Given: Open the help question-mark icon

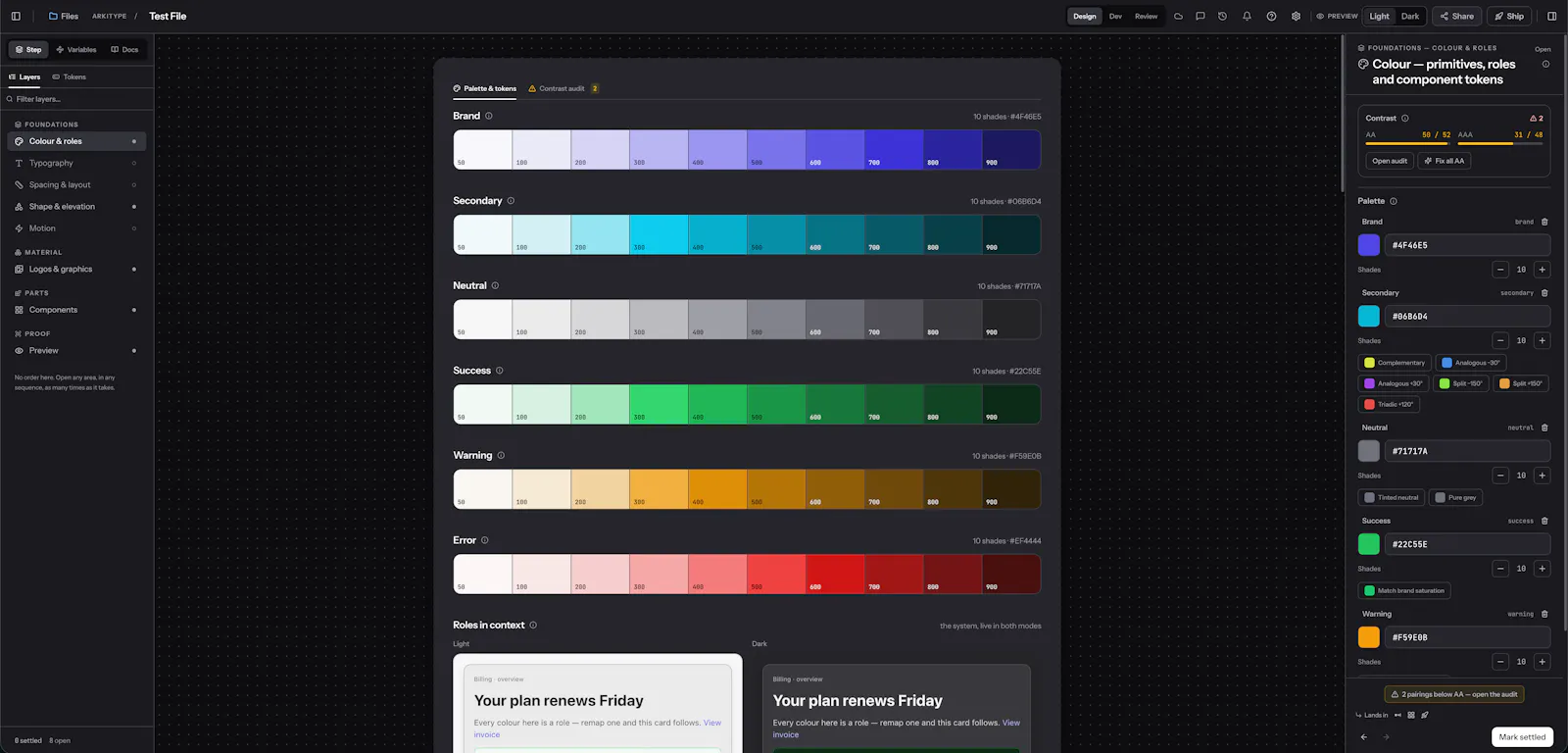Looking at the screenshot, I should 1271,16.
